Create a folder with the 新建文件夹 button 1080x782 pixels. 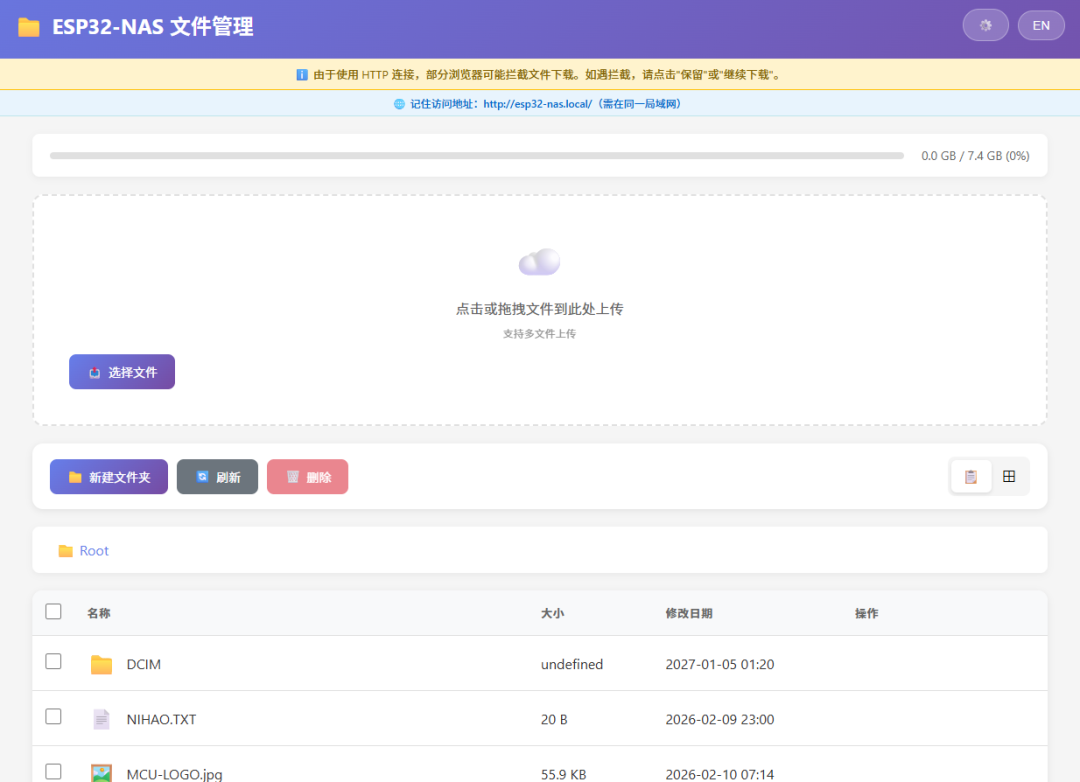[108, 476]
